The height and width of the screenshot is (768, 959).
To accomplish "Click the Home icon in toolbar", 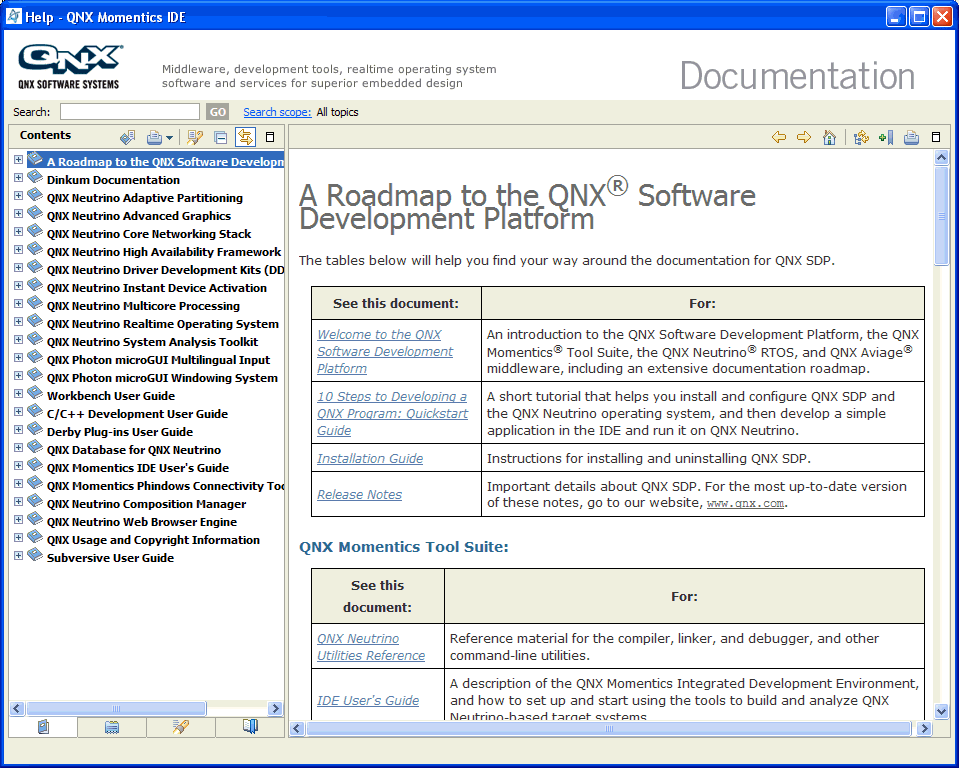I will coord(829,138).
